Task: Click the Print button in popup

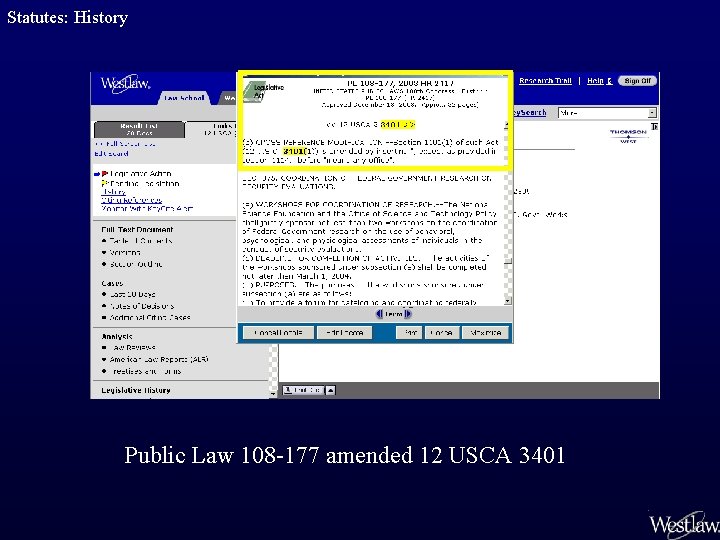Action: pyautogui.click(x=409, y=332)
